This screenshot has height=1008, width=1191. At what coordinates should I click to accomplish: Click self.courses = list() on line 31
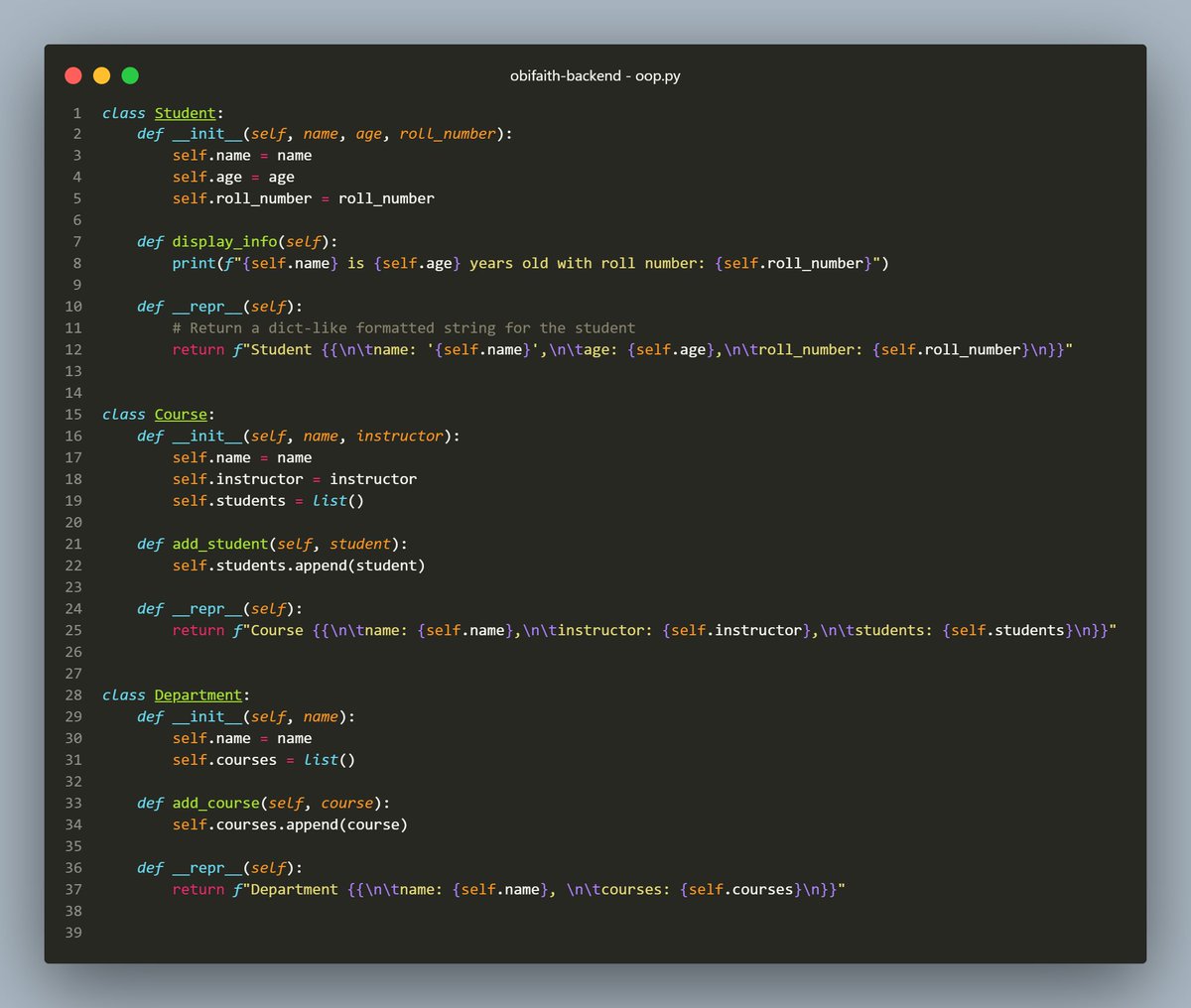(264, 760)
